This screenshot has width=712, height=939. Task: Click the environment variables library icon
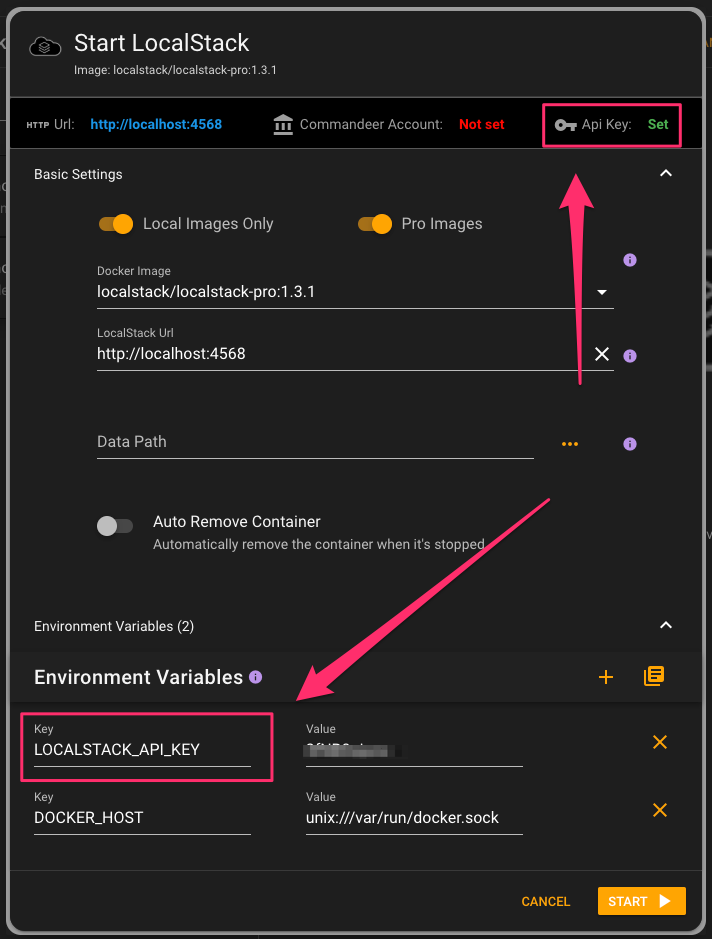654,676
